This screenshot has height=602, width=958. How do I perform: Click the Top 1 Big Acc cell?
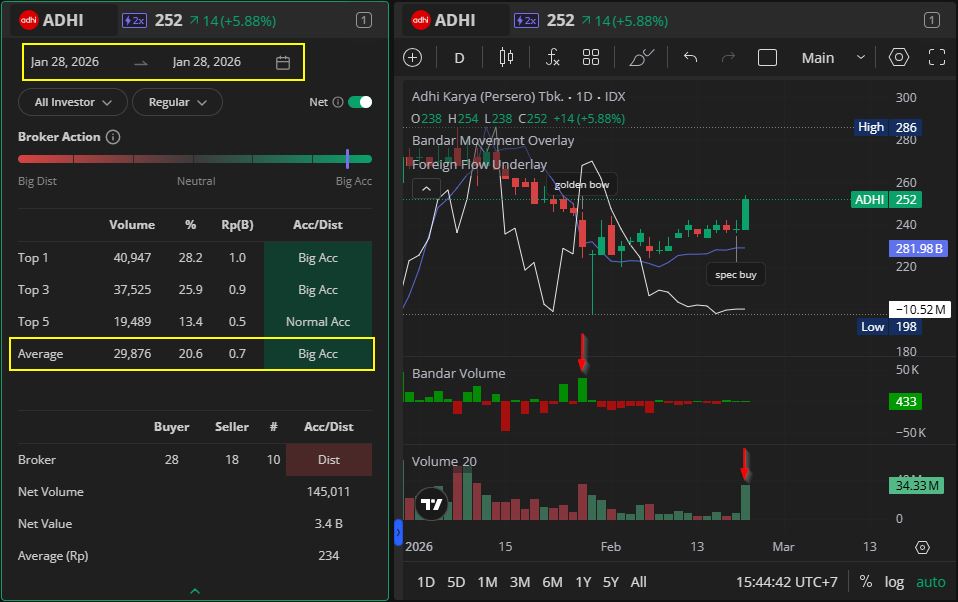click(318, 258)
